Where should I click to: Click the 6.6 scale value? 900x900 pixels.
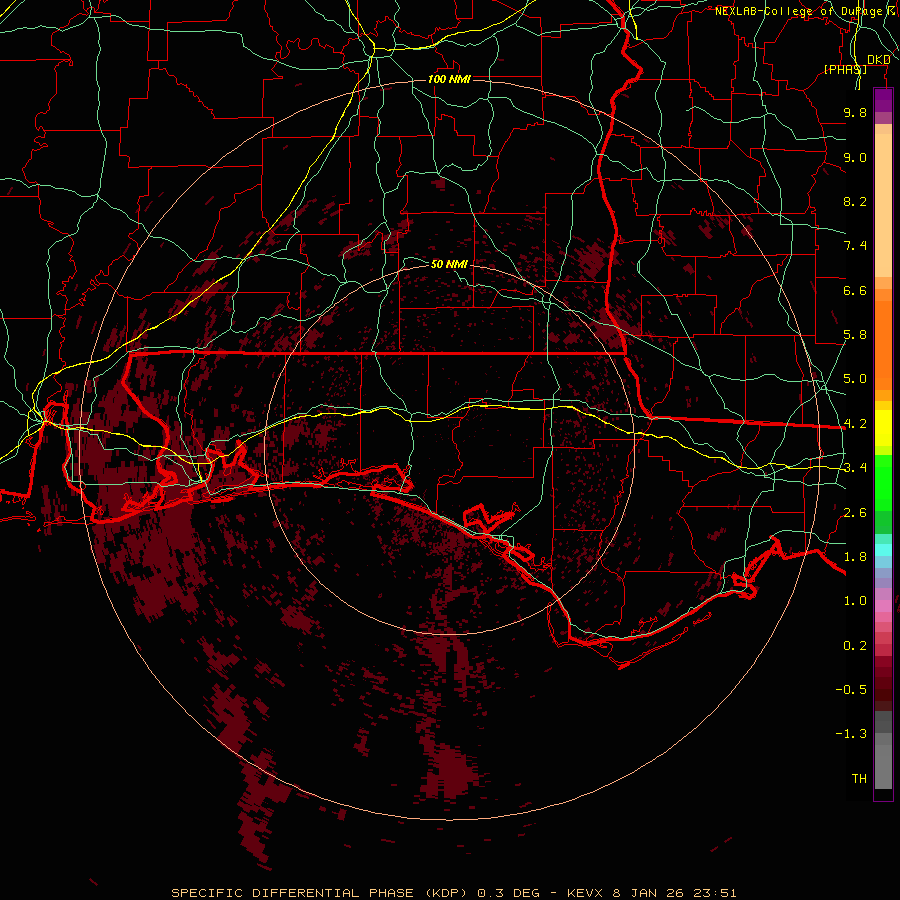pos(855,290)
